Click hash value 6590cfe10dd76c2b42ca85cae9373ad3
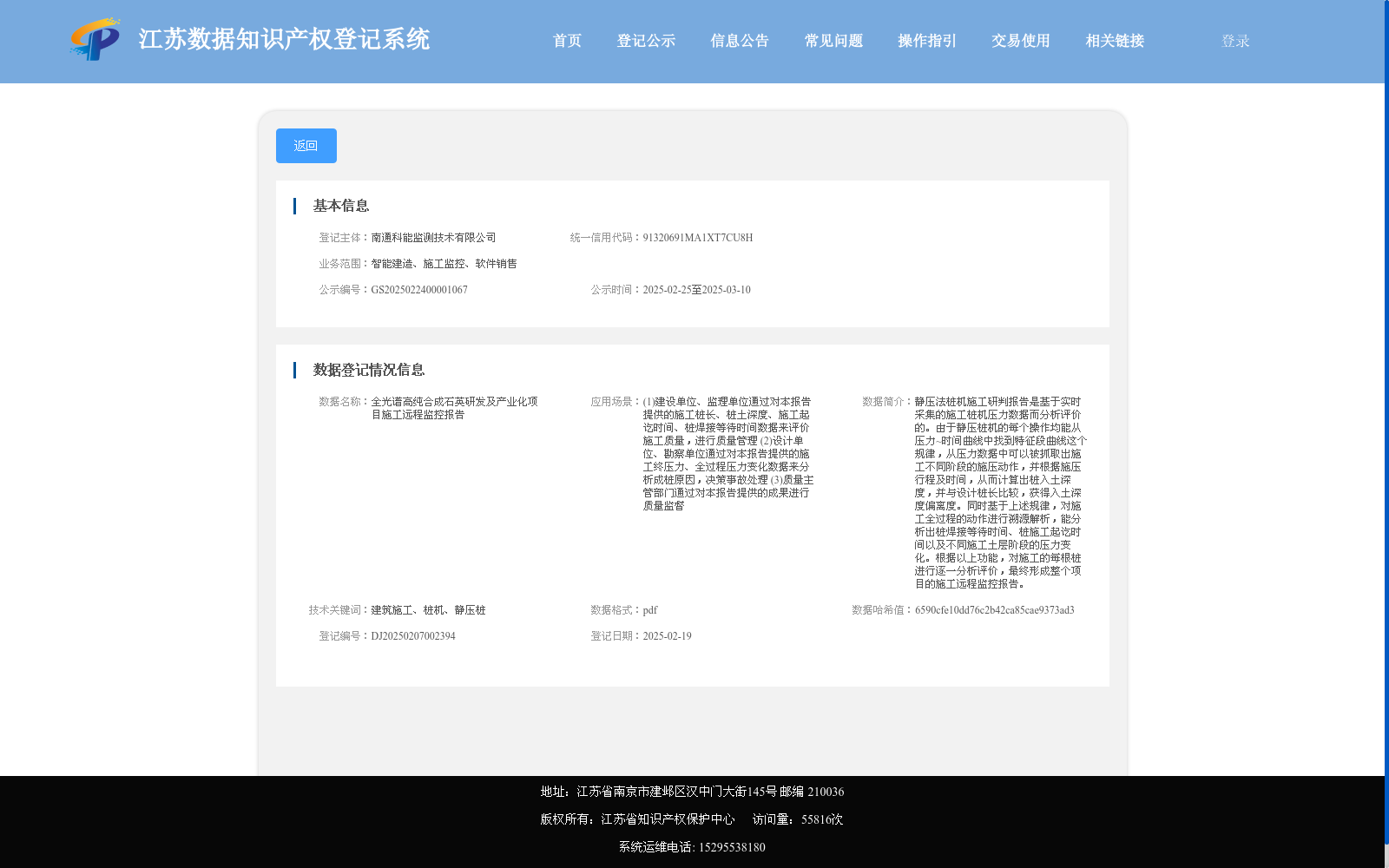This screenshot has height=868, width=1389. [995, 610]
